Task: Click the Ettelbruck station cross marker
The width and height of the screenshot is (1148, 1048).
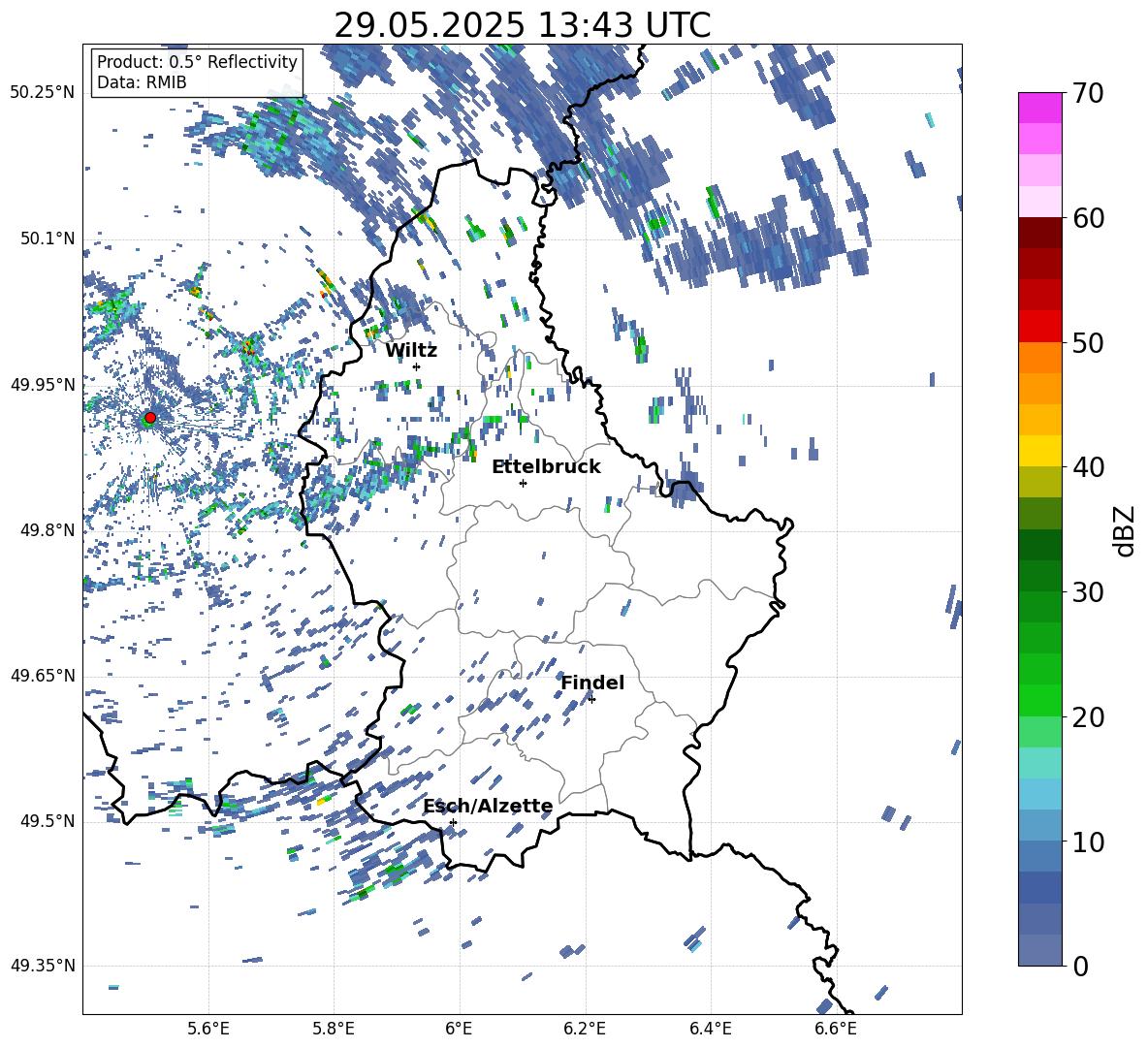Action: click(523, 483)
